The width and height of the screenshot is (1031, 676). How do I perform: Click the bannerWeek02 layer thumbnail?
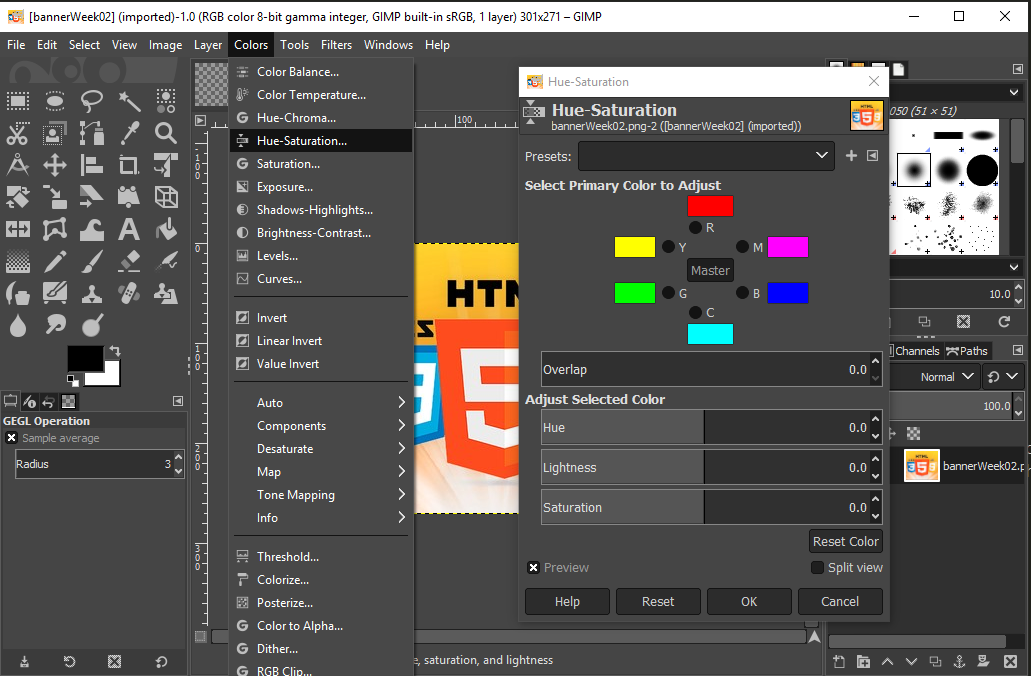921,466
